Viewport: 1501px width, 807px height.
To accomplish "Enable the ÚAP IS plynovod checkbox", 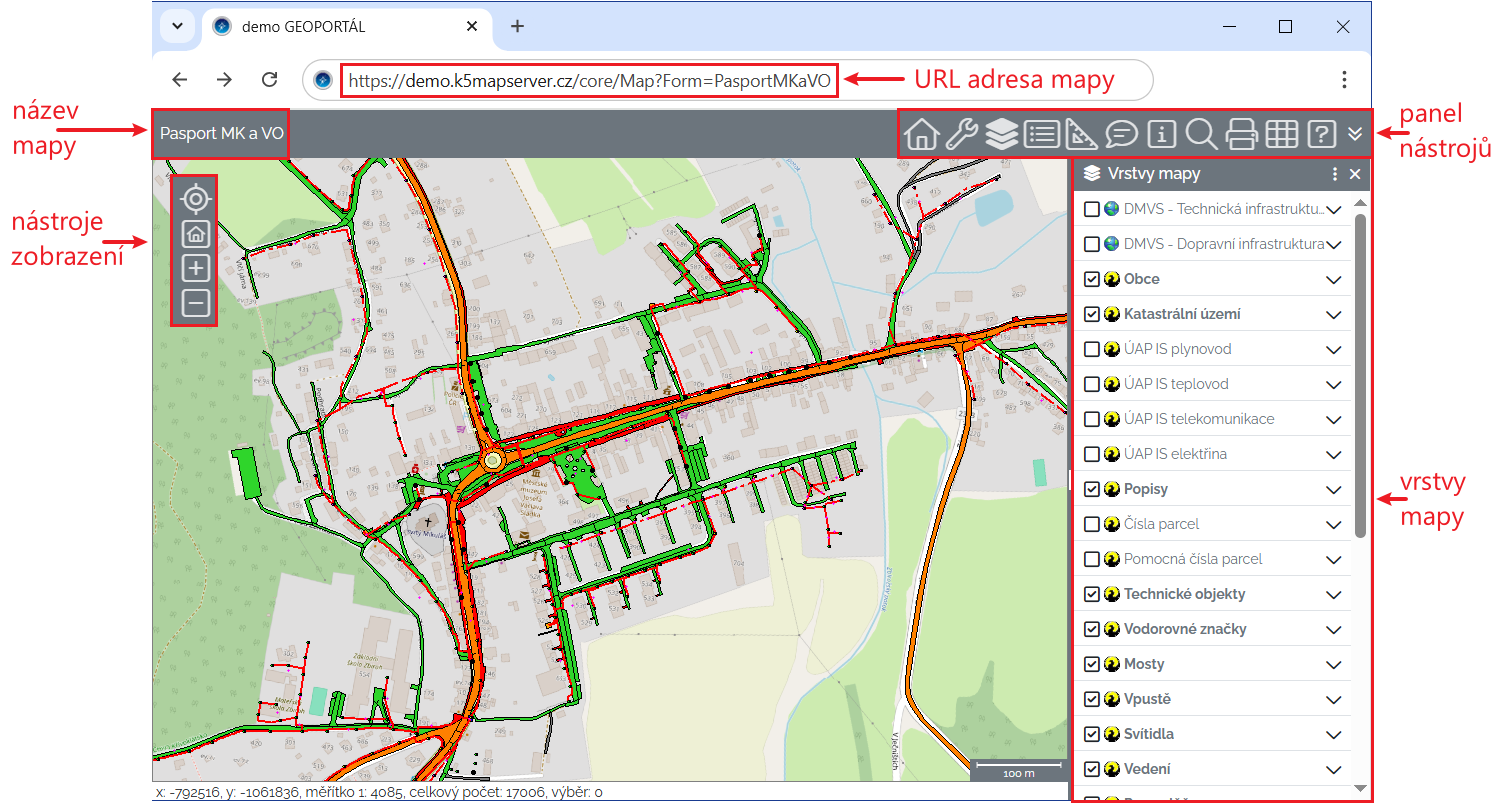I will pyautogui.click(x=1092, y=349).
